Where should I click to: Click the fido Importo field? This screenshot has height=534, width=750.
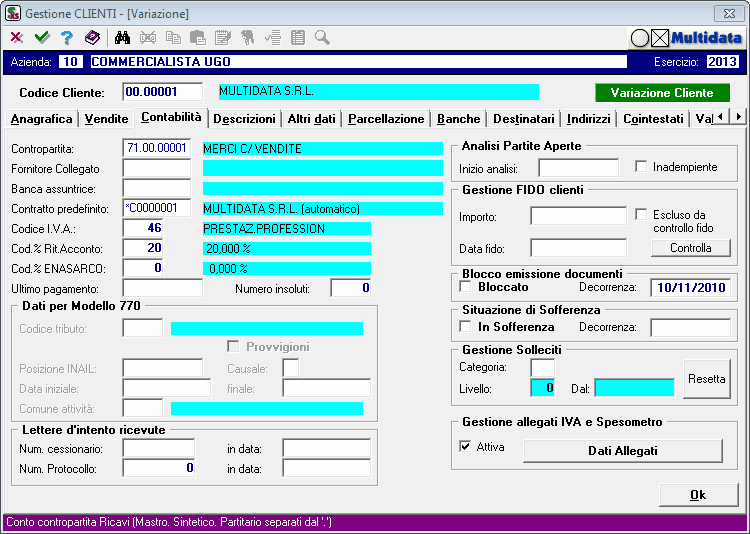pos(578,216)
